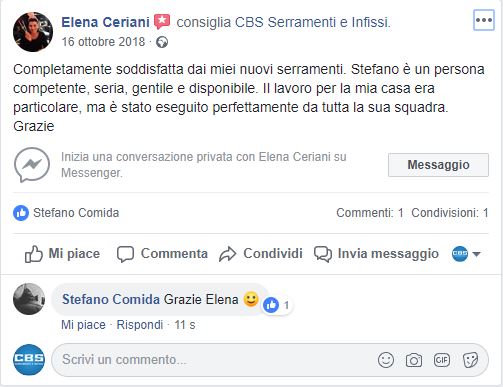Click the public globe audience icon

point(162,42)
